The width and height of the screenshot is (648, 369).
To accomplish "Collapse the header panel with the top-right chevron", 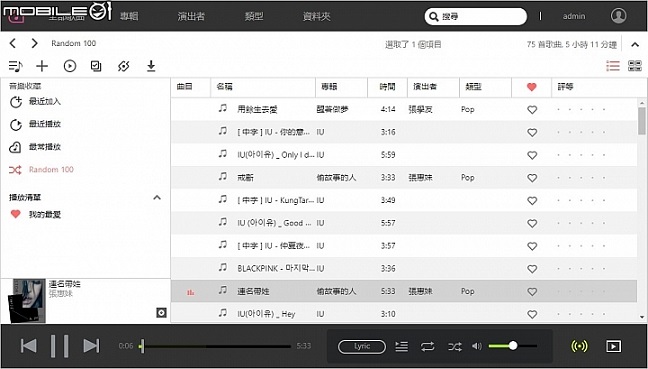I will pyautogui.click(x=635, y=44).
